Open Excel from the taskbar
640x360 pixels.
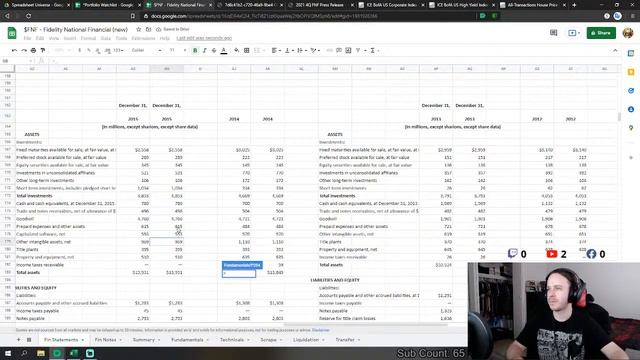pos(73,353)
